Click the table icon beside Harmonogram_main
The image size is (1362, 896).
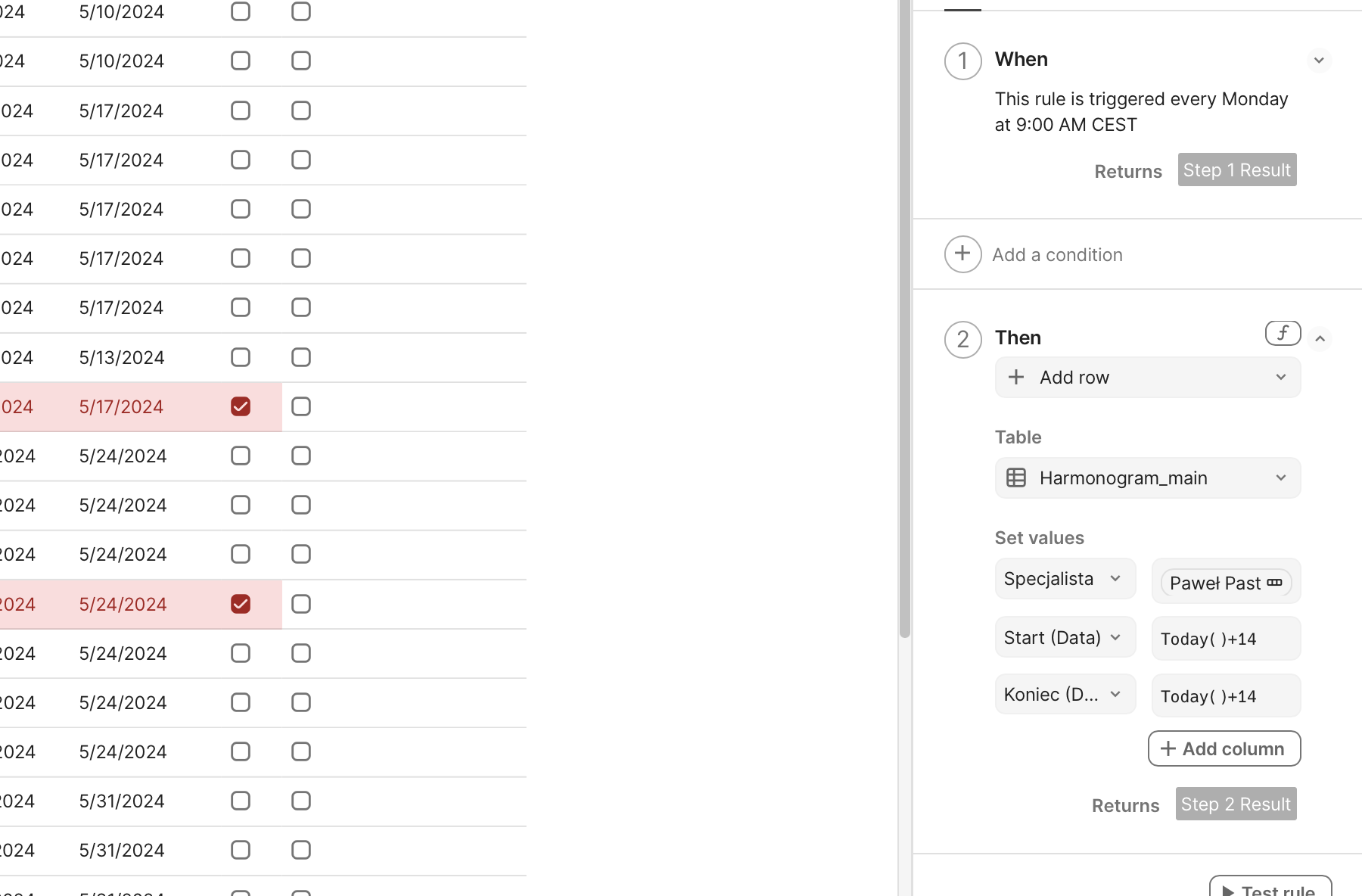[x=1016, y=478]
